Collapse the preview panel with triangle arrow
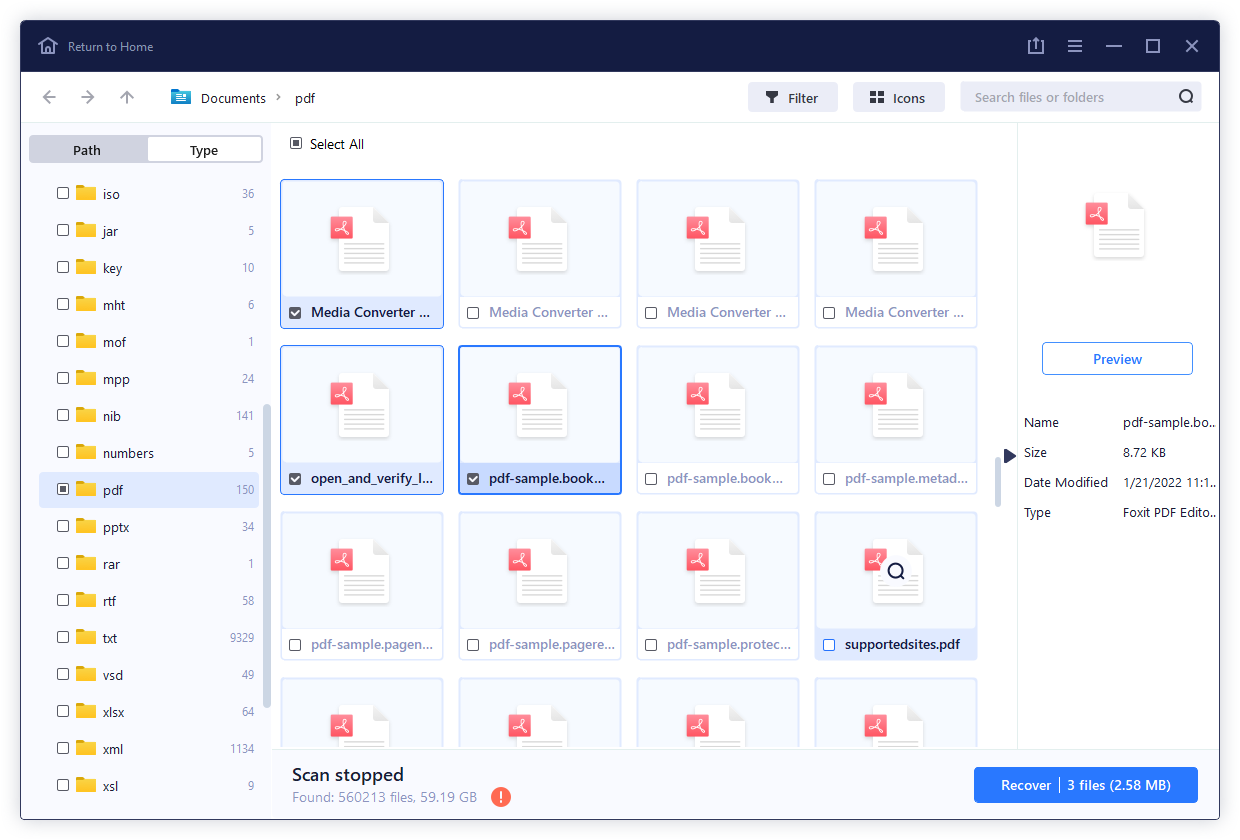 coord(1009,455)
